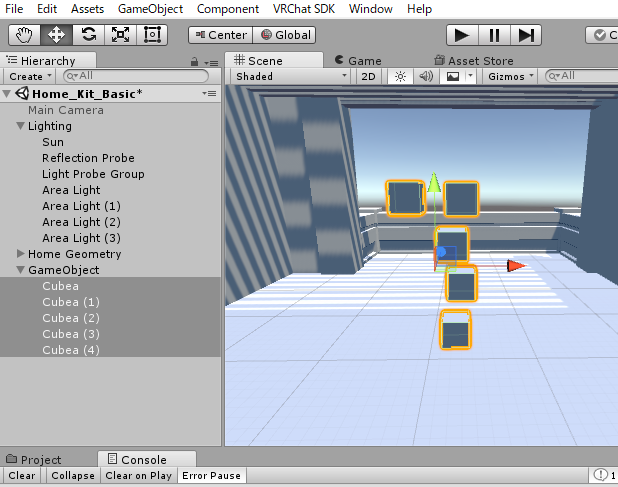This screenshot has height=487, width=618.
Task: Focus the Hierarchy search field
Action: pos(136,76)
